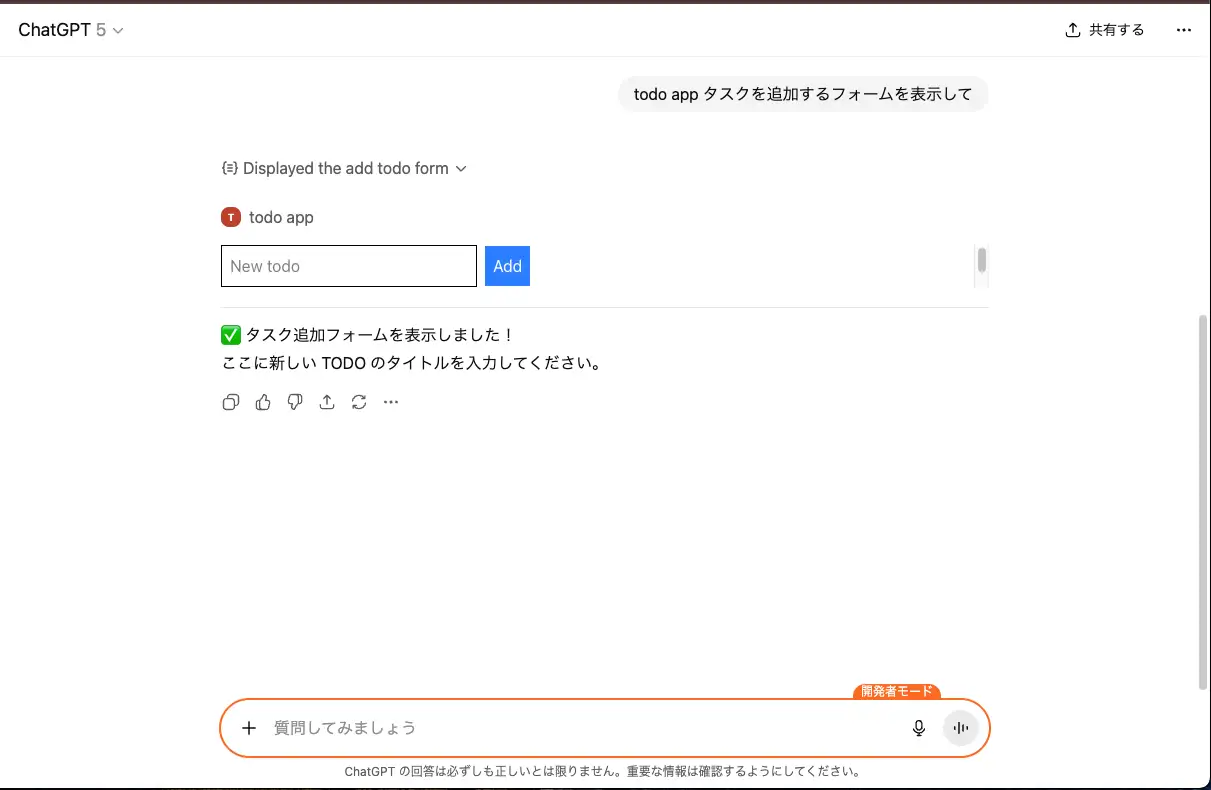Click the plus attach icon in composer
The height and width of the screenshot is (790, 1211).
click(x=249, y=728)
